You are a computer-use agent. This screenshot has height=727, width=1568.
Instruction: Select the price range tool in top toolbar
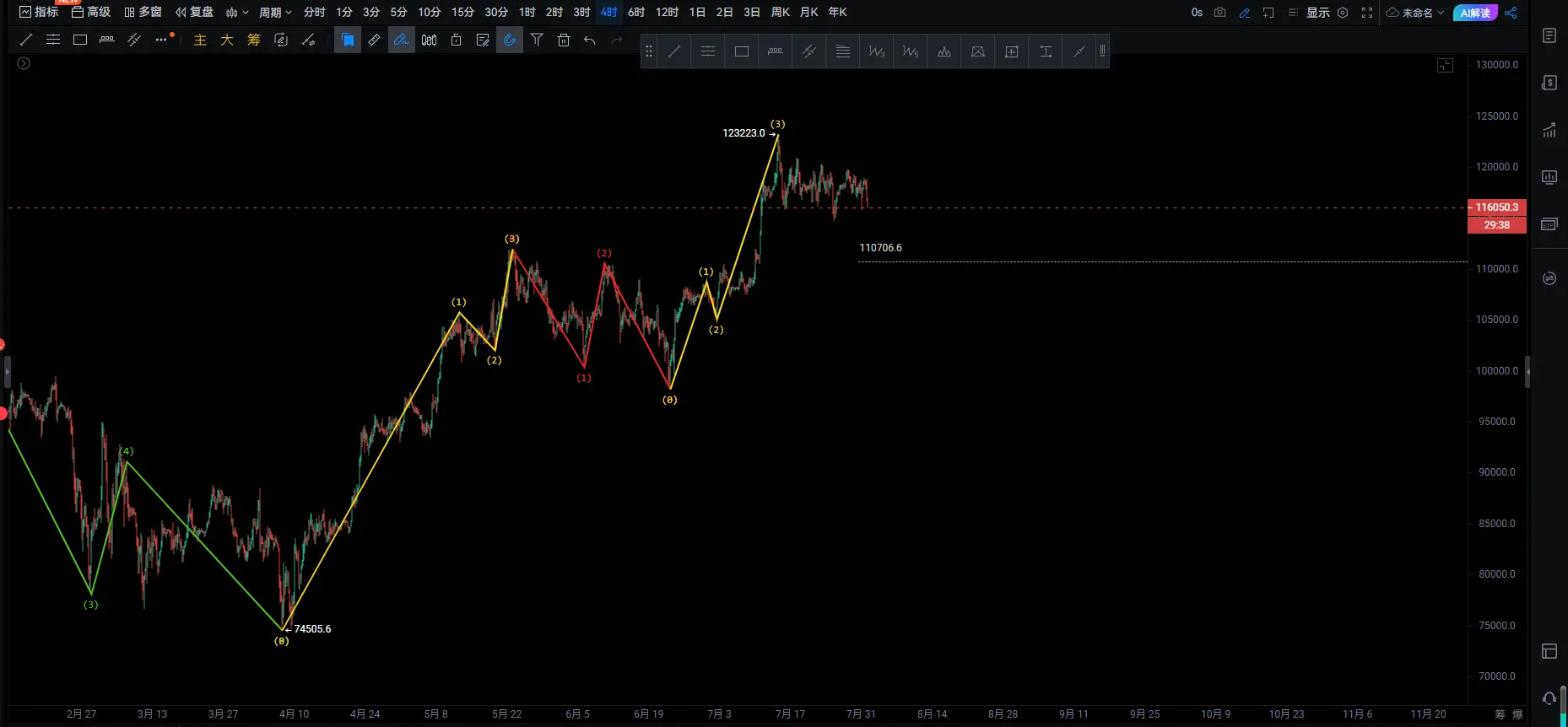point(107,40)
